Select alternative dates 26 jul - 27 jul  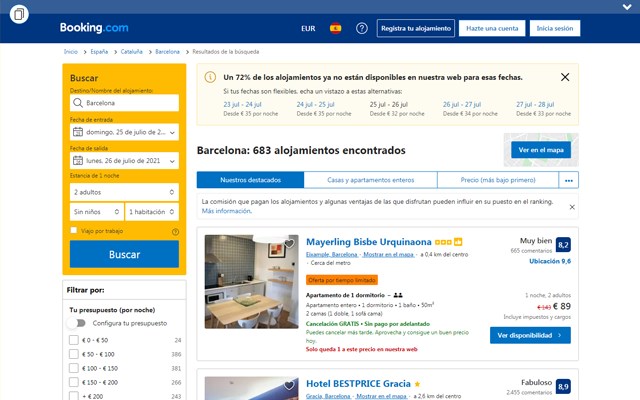462,104
